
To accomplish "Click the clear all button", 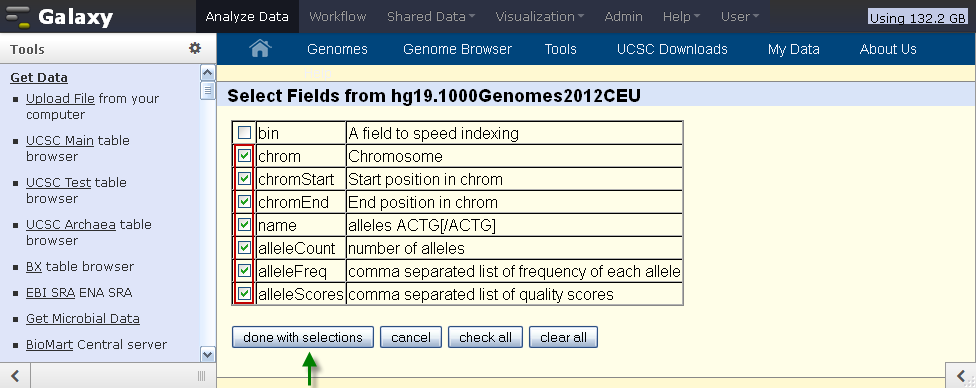I will click(563, 337).
